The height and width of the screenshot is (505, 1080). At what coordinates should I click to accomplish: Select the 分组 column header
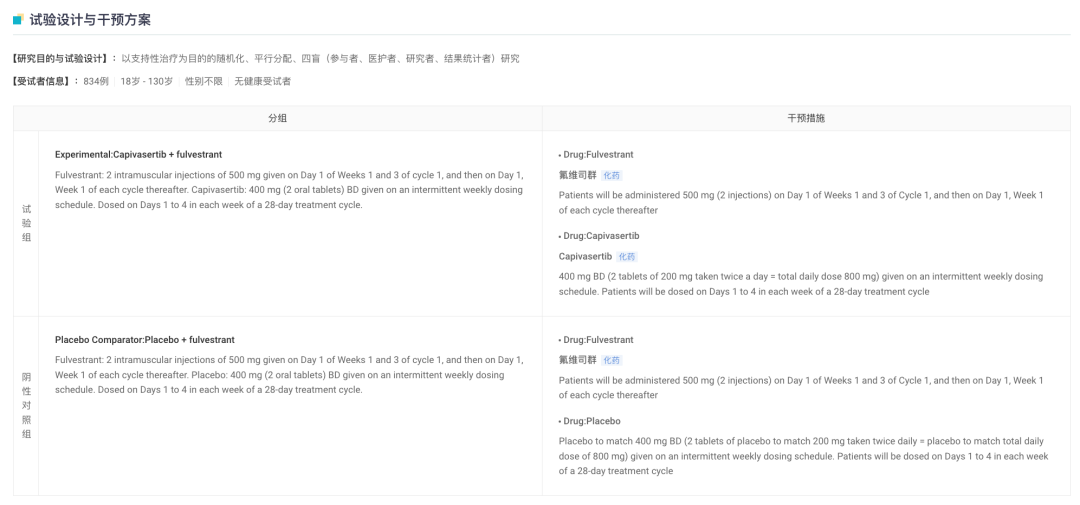(x=277, y=118)
